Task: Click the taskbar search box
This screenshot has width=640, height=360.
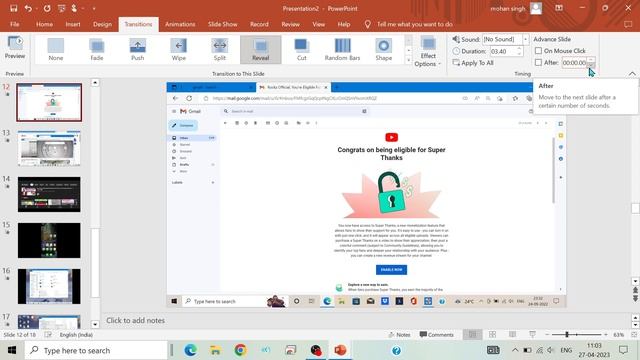Action: [x=96, y=350]
